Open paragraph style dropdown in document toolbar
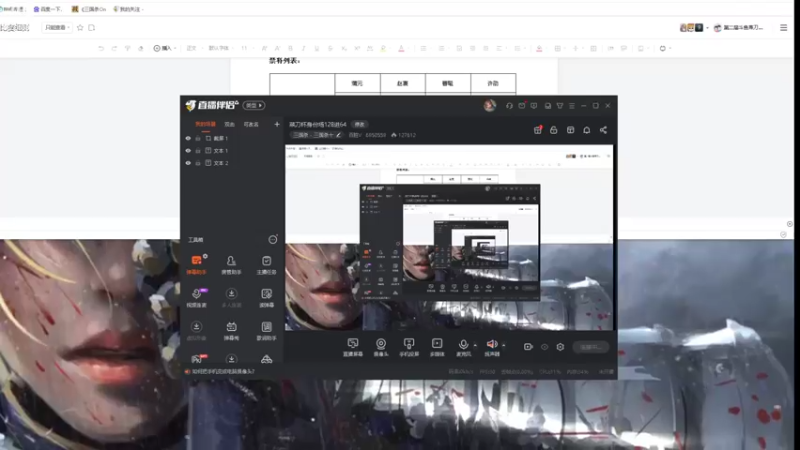The image size is (800, 450). pyautogui.click(x=193, y=48)
